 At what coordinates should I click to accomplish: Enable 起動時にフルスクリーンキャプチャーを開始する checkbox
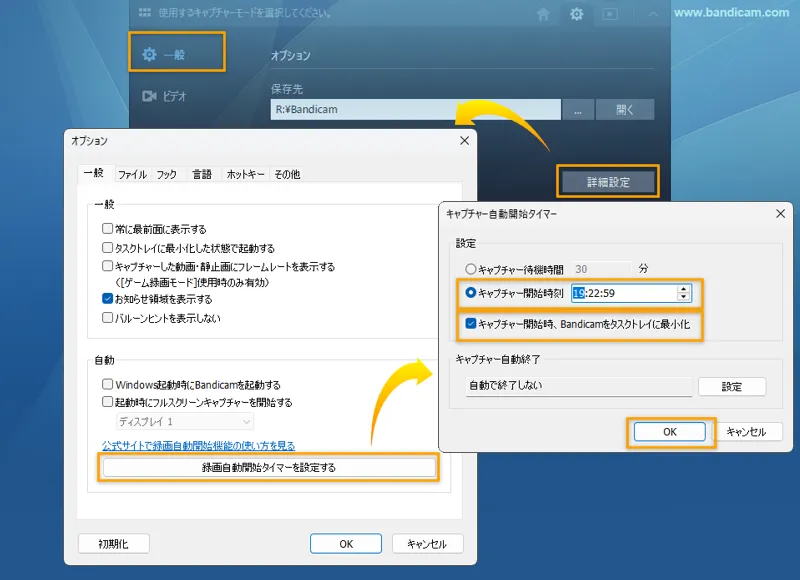(107, 402)
